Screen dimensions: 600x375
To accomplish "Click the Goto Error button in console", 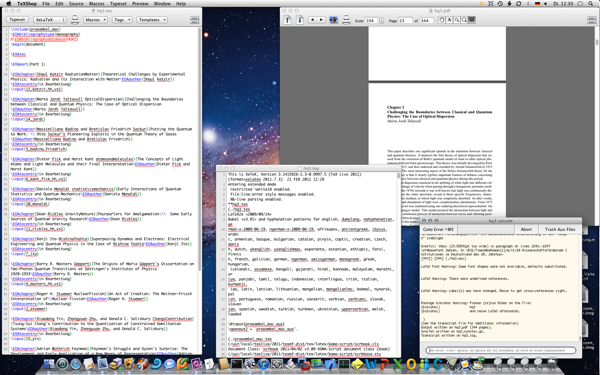I will click(439, 229).
